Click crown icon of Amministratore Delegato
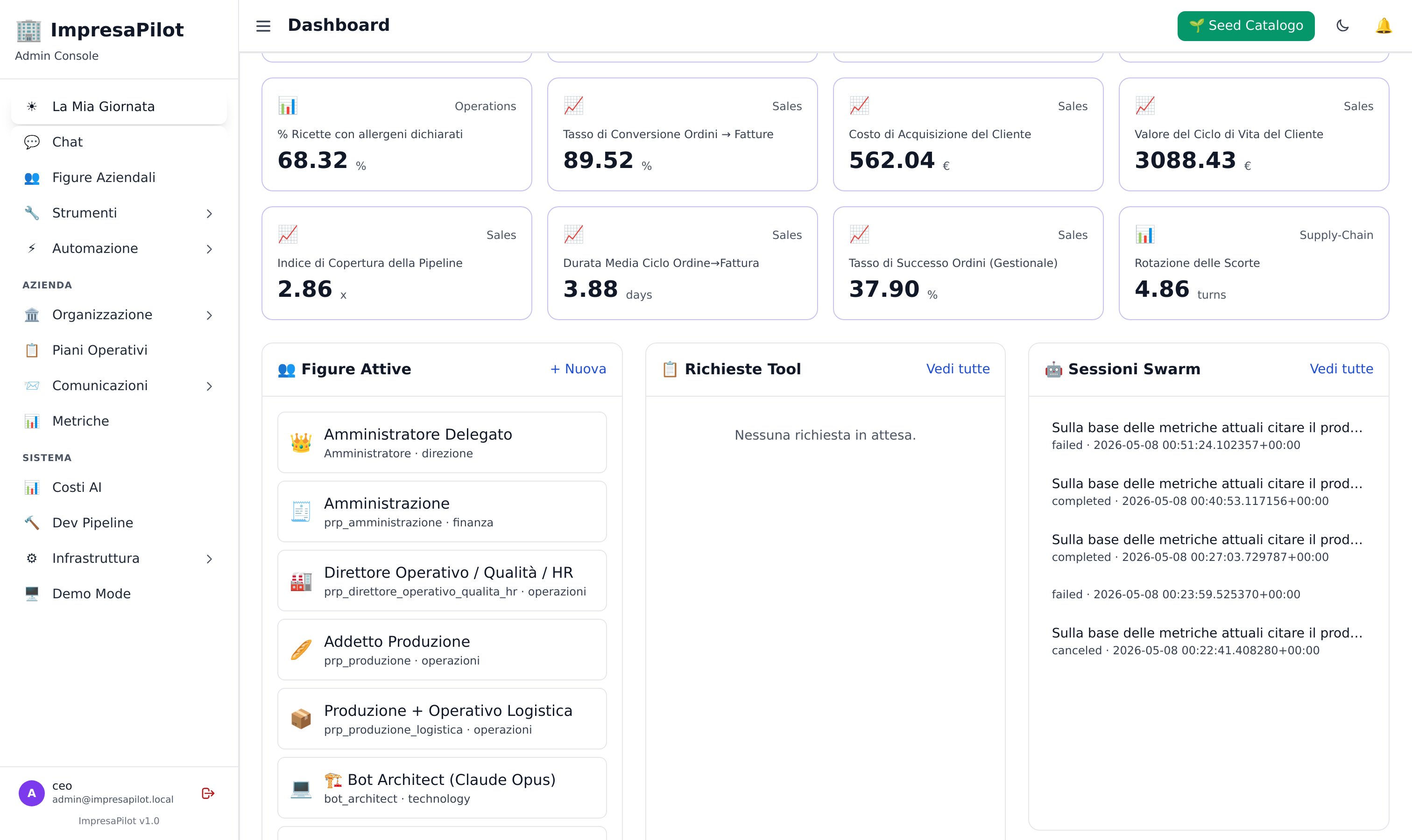The height and width of the screenshot is (840, 1412). 301,443
